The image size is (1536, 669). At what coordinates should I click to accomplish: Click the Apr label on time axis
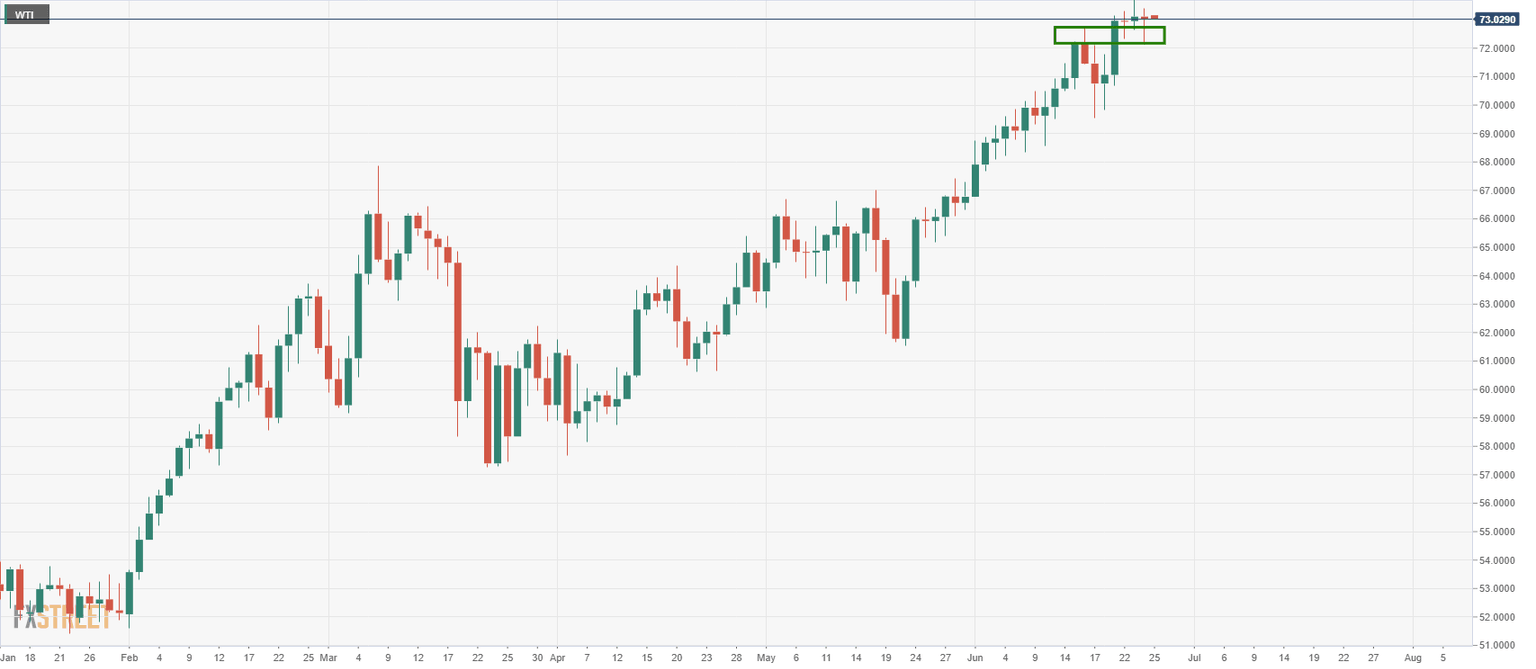(557, 658)
